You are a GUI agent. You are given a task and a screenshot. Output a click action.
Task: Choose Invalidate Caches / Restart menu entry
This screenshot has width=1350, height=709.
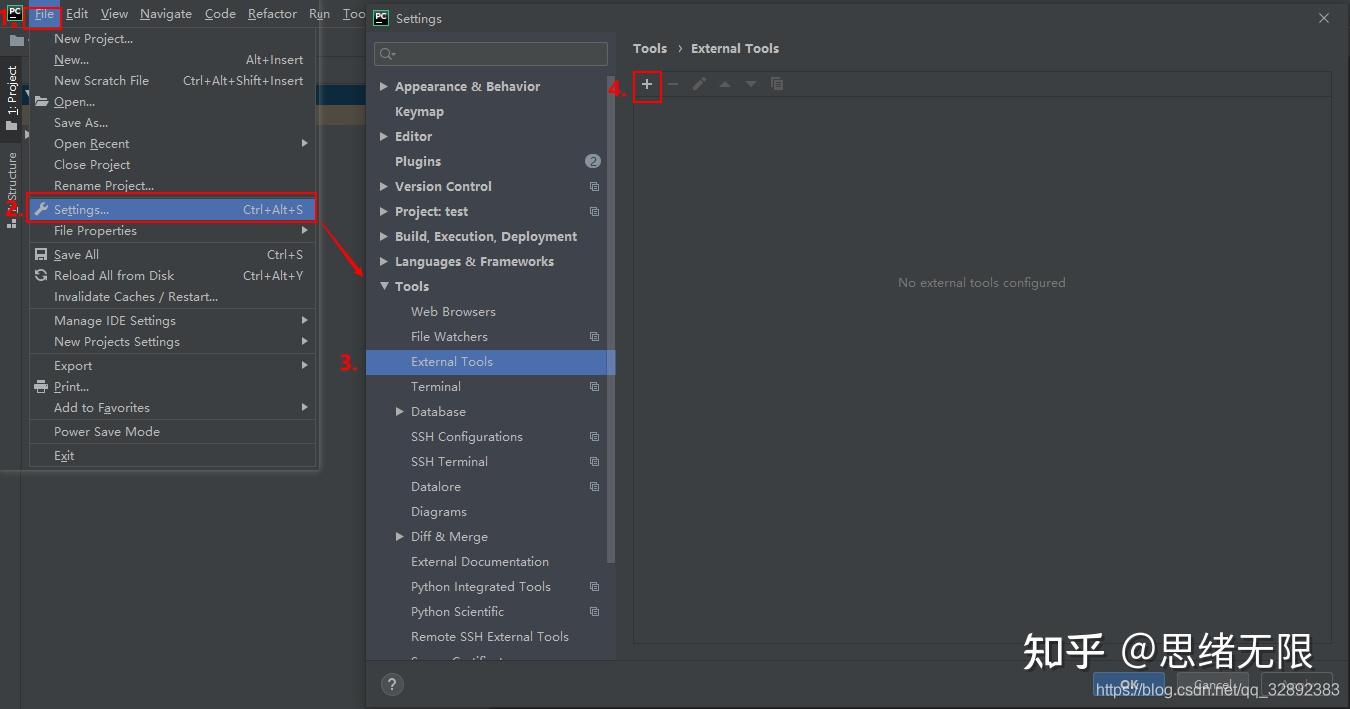(x=136, y=297)
